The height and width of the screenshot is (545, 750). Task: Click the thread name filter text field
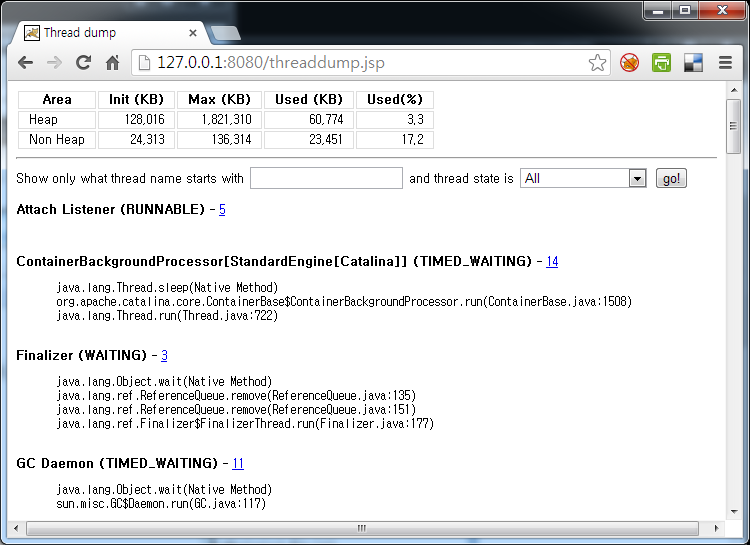(326, 178)
